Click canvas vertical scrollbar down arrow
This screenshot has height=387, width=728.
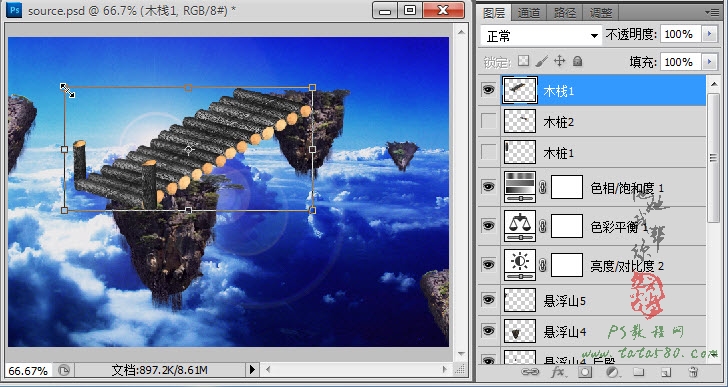461,354
